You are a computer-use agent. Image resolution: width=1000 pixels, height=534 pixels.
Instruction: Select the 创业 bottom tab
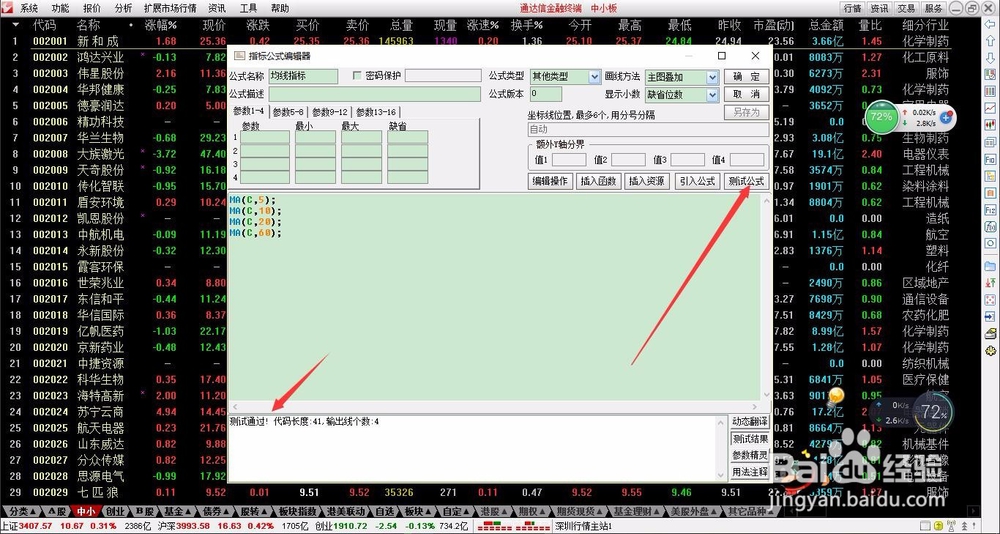coord(115,511)
